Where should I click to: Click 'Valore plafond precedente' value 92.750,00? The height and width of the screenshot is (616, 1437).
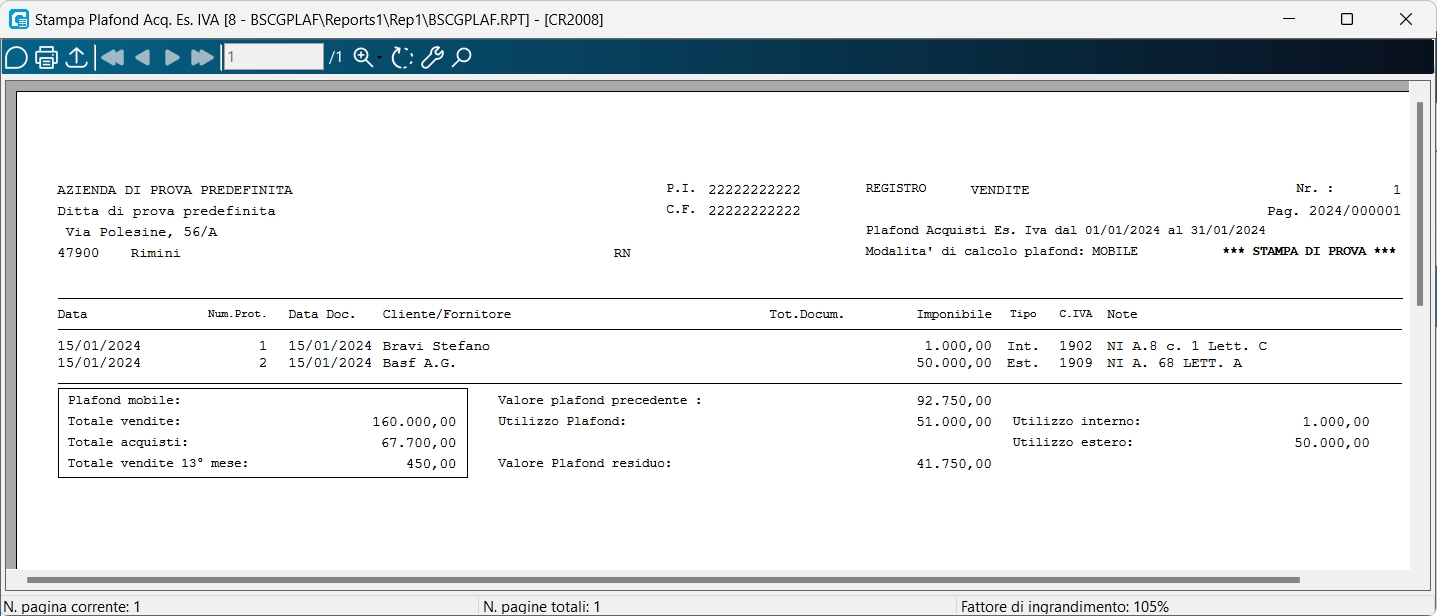point(954,400)
